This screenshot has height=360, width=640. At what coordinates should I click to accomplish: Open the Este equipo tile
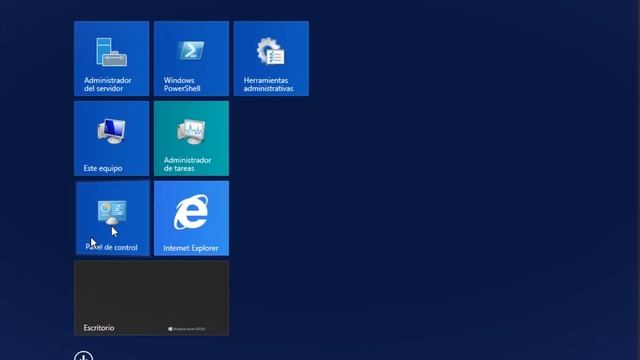(111, 139)
